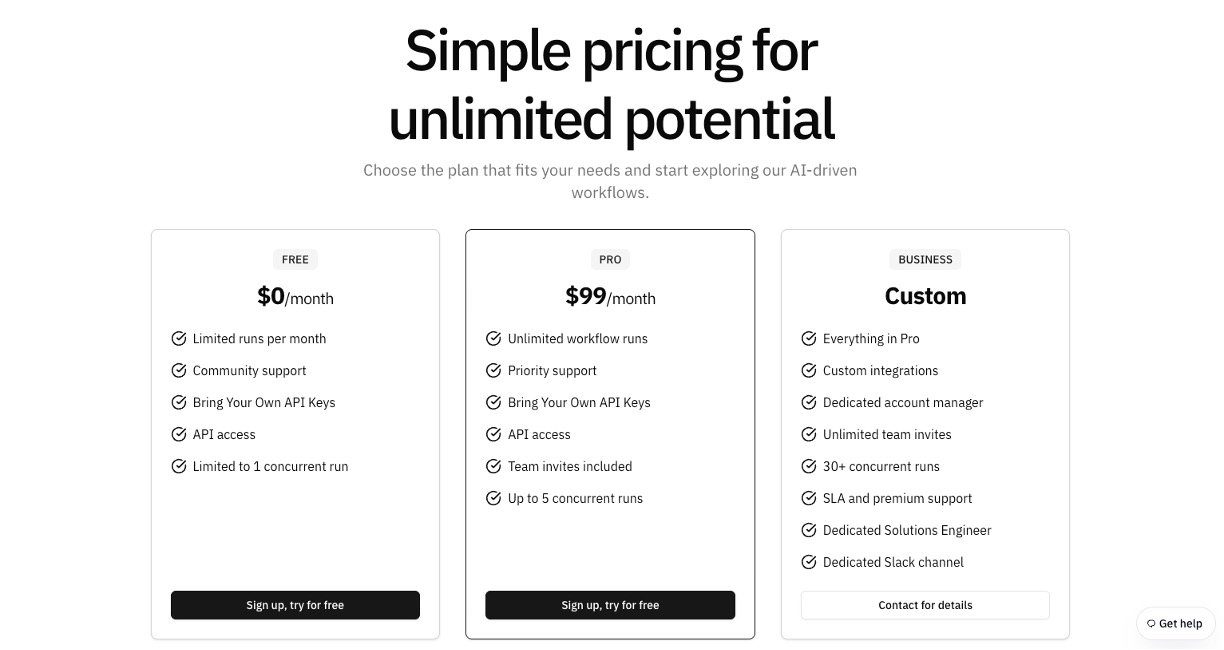
Task: Click the check icon next to Community support
Action: click(179, 371)
